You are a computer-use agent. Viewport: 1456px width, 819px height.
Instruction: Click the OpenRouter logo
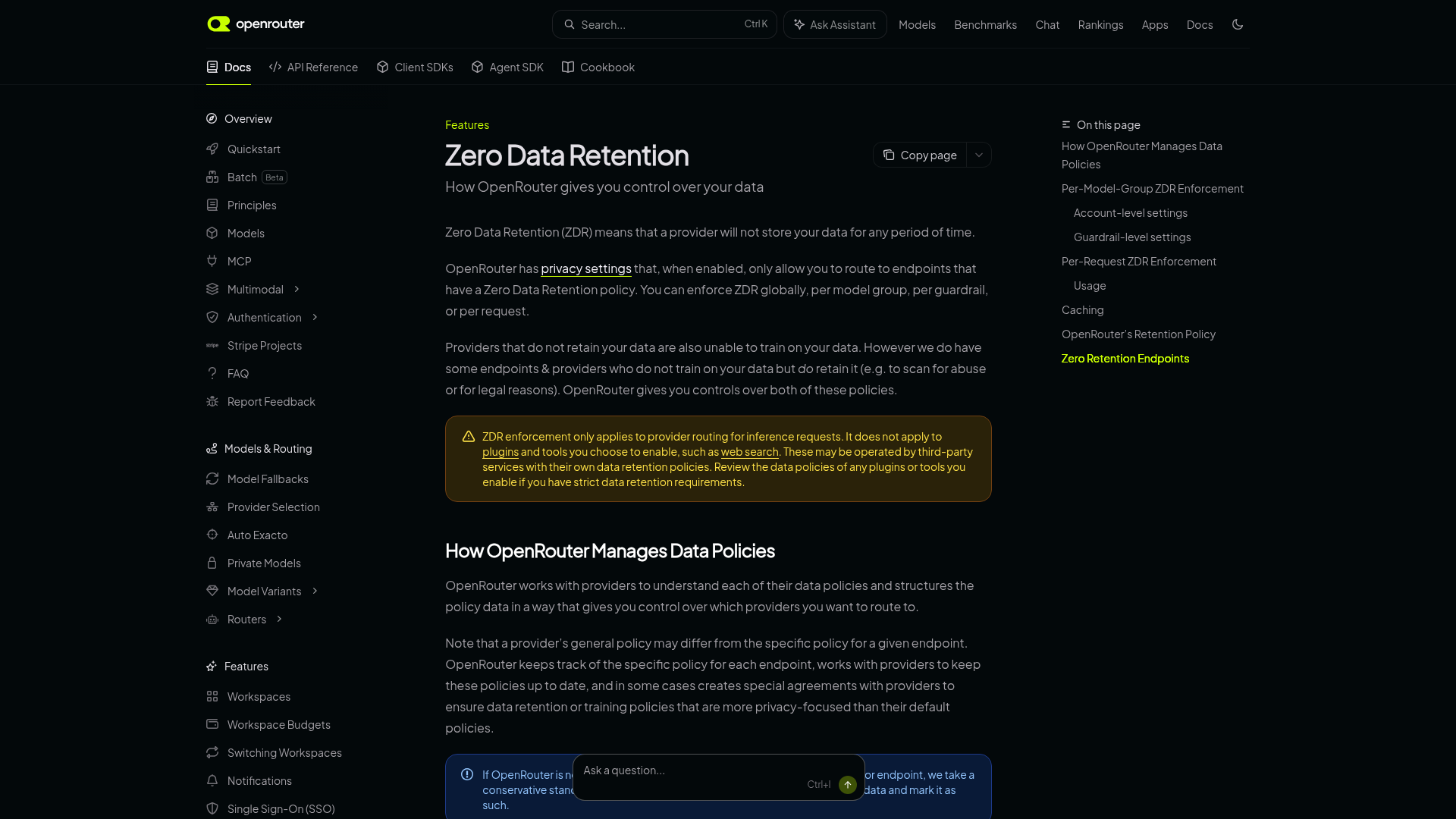click(x=256, y=24)
